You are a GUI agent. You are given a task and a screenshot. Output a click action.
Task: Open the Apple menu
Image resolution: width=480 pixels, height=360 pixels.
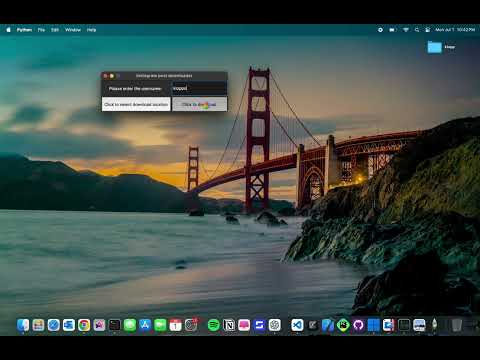(8, 30)
